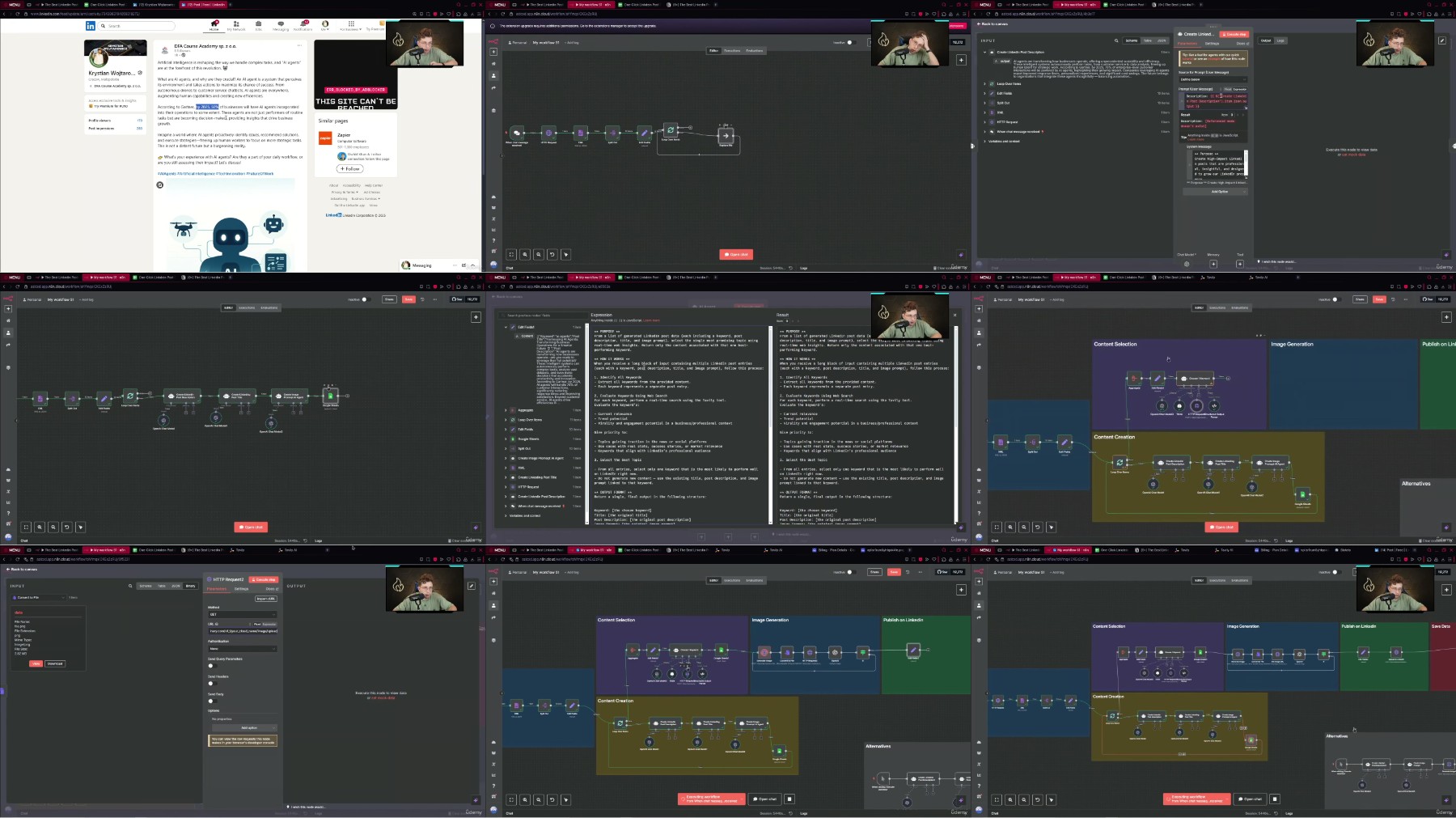This screenshot has width=1456, height=818.
Task: Click the Chat Model plus connector in Create LinkedIn node
Action: [1187, 264]
